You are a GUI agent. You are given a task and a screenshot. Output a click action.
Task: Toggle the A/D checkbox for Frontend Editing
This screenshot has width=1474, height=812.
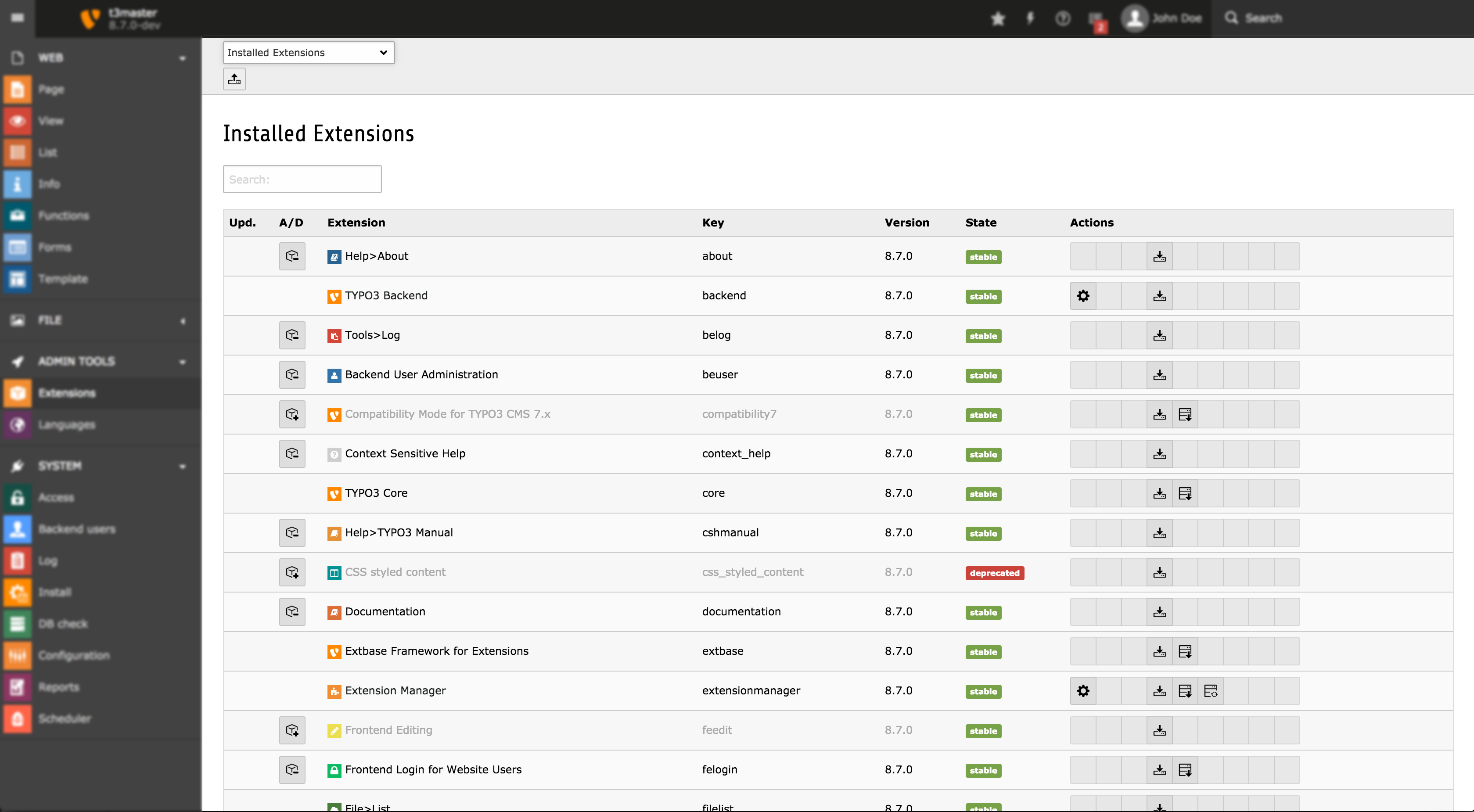[x=291, y=730]
